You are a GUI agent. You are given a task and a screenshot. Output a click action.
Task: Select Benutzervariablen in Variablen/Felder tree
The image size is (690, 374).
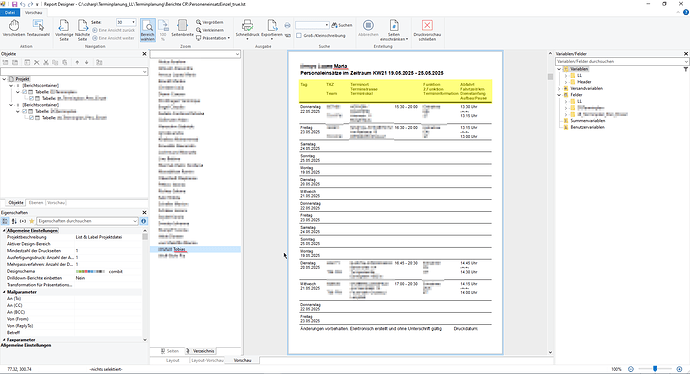pos(587,127)
